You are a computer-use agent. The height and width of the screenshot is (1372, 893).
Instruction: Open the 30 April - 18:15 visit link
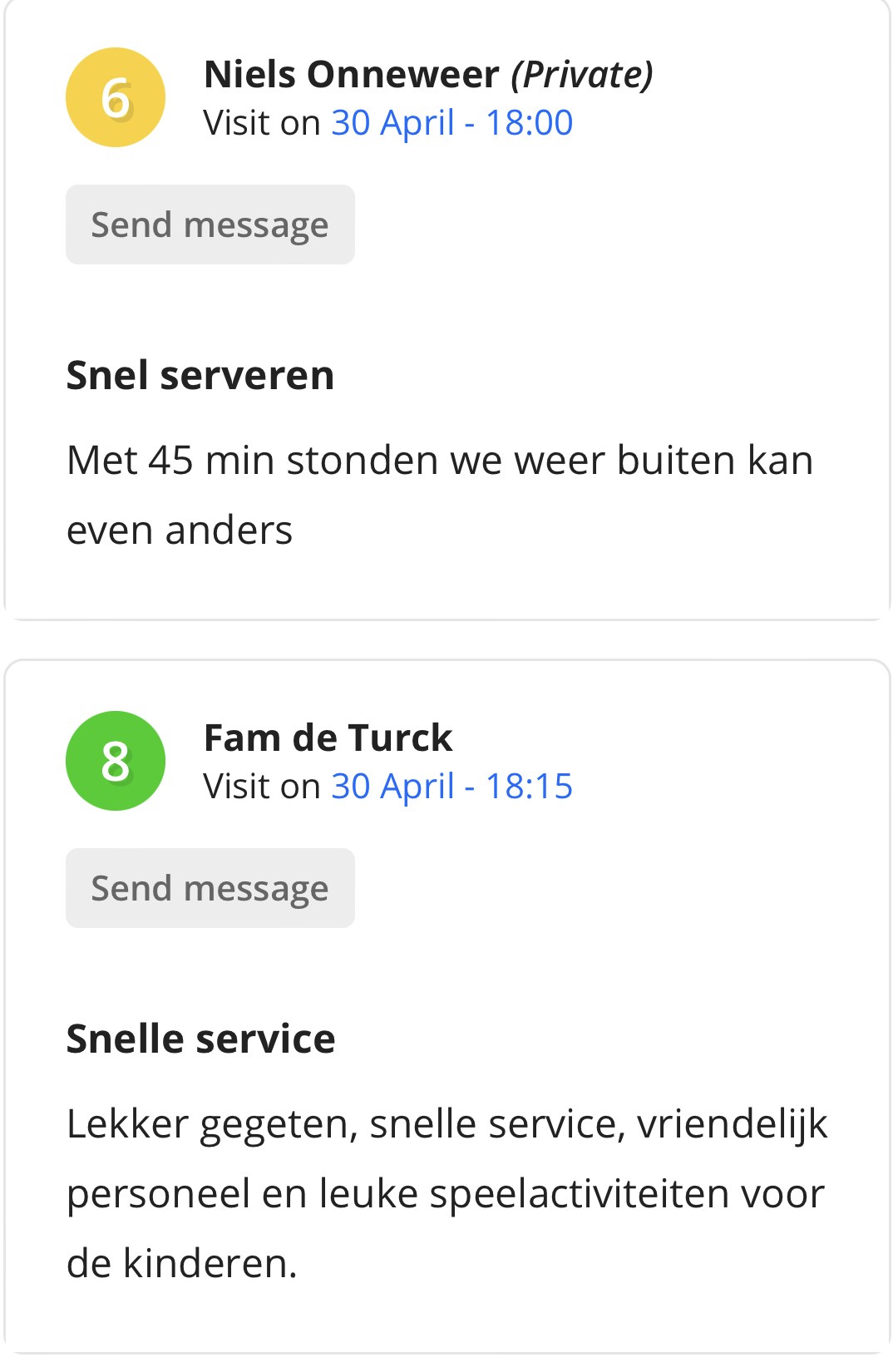(452, 787)
